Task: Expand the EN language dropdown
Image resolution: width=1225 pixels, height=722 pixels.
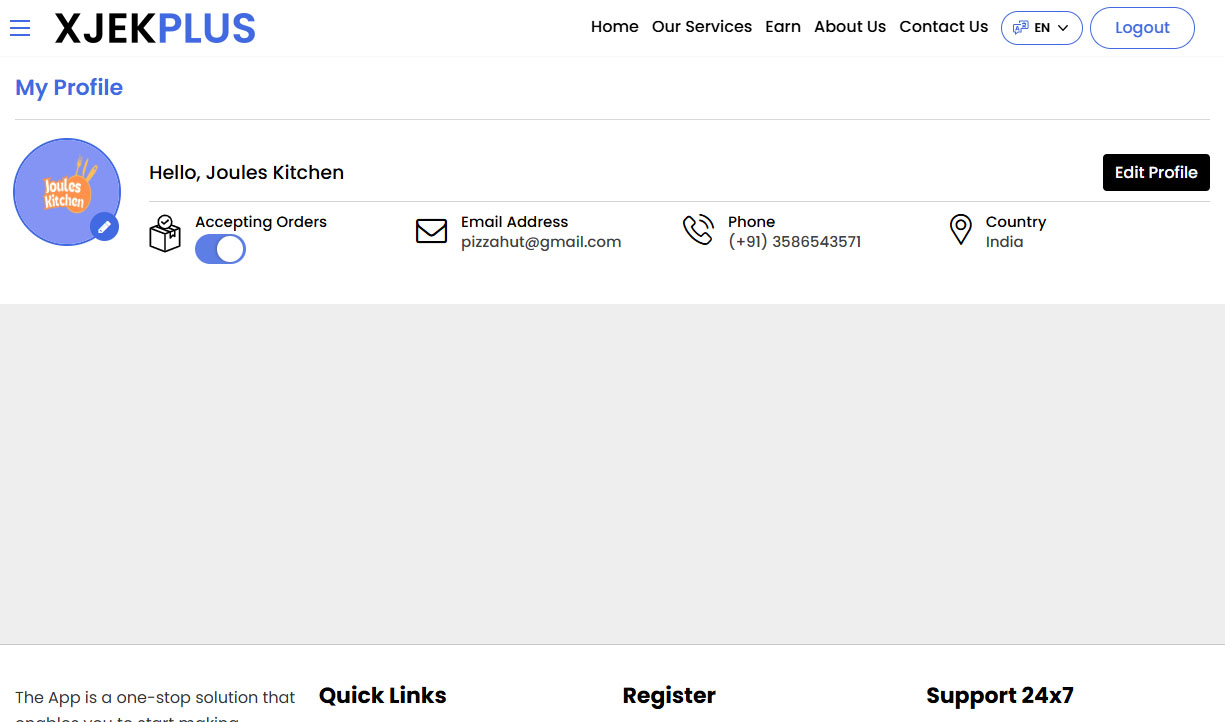Action: (x=1041, y=28)
